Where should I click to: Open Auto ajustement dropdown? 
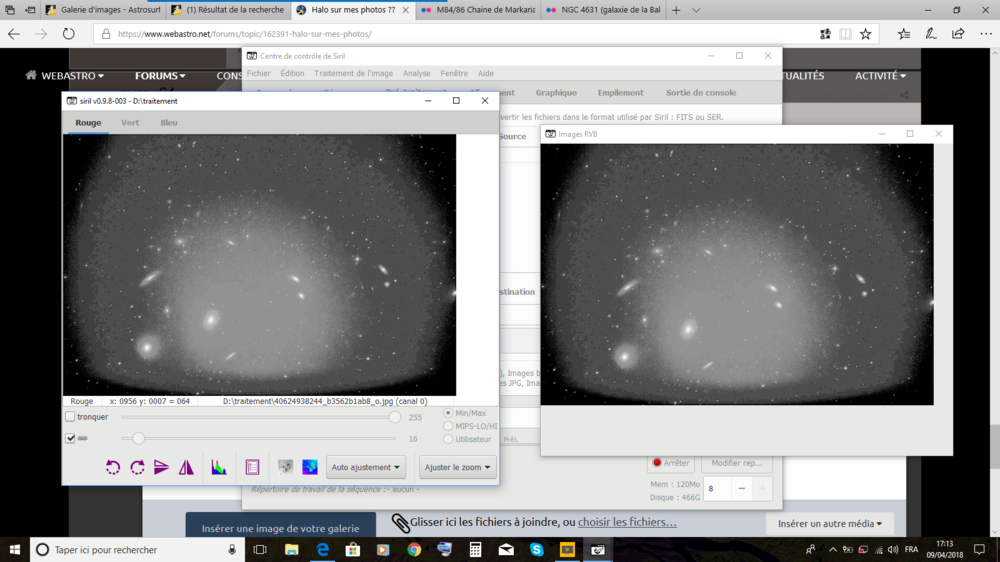(x=365, y=467)
